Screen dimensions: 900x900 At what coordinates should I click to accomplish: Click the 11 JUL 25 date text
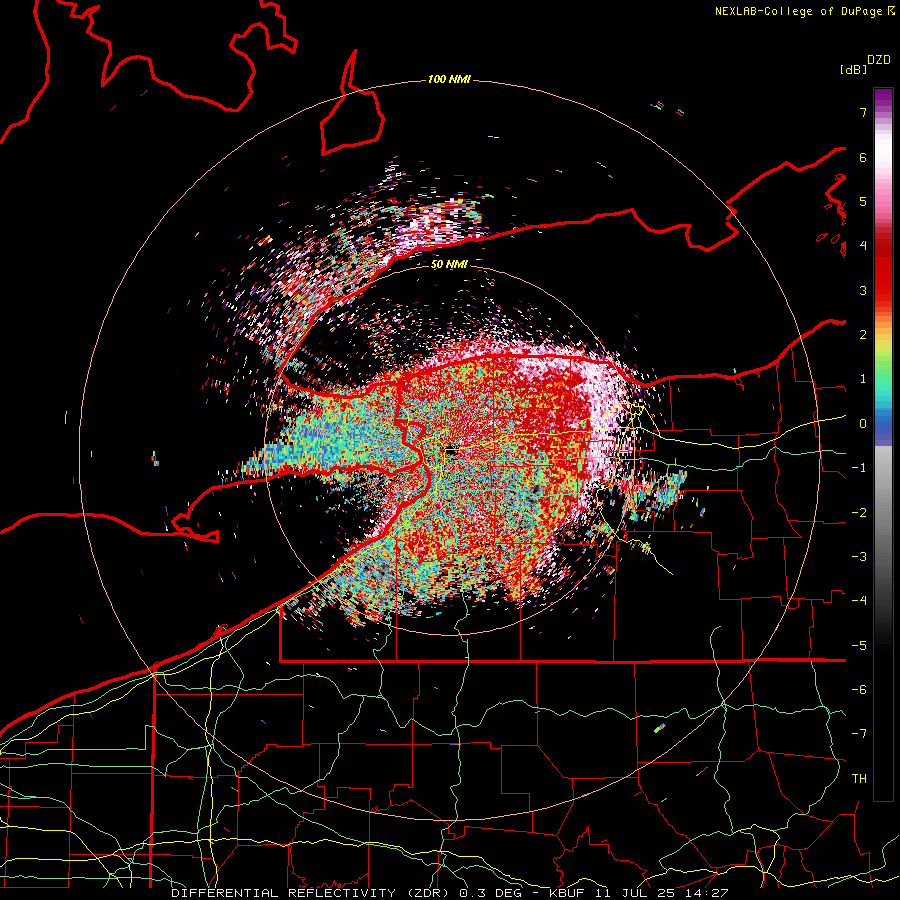pos(637,893)
